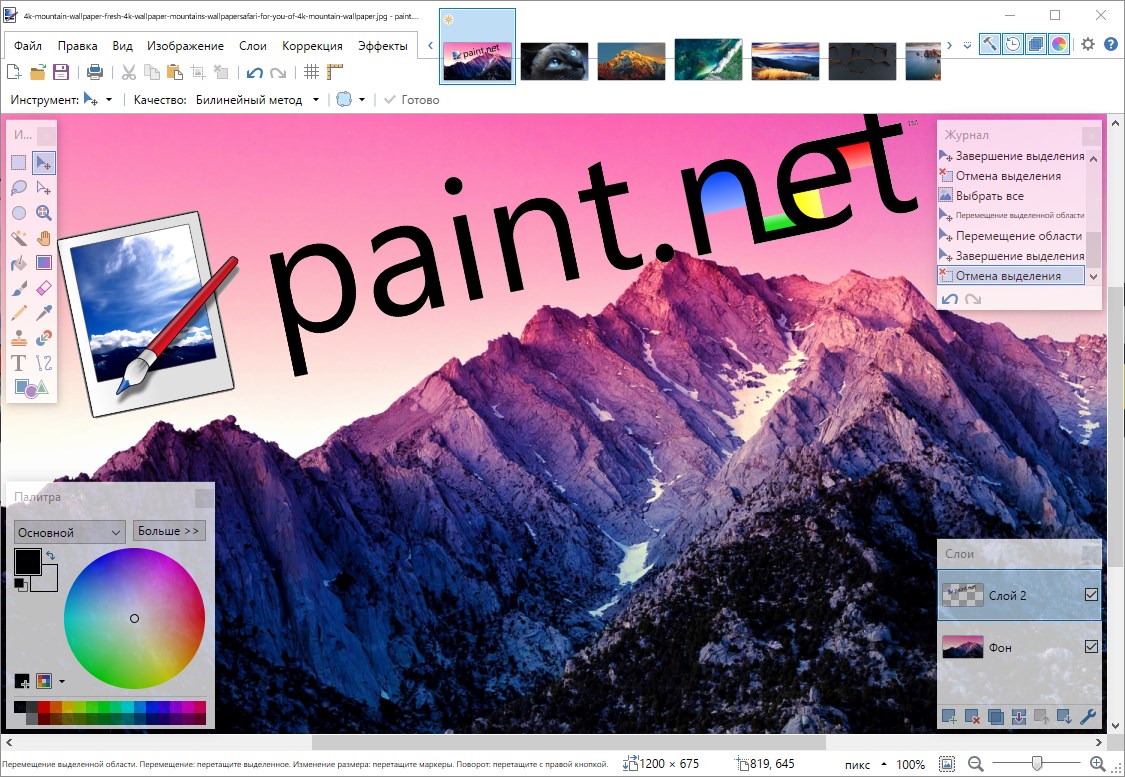
Task: Open the Коррекция menu
Action: click(312, 45)
